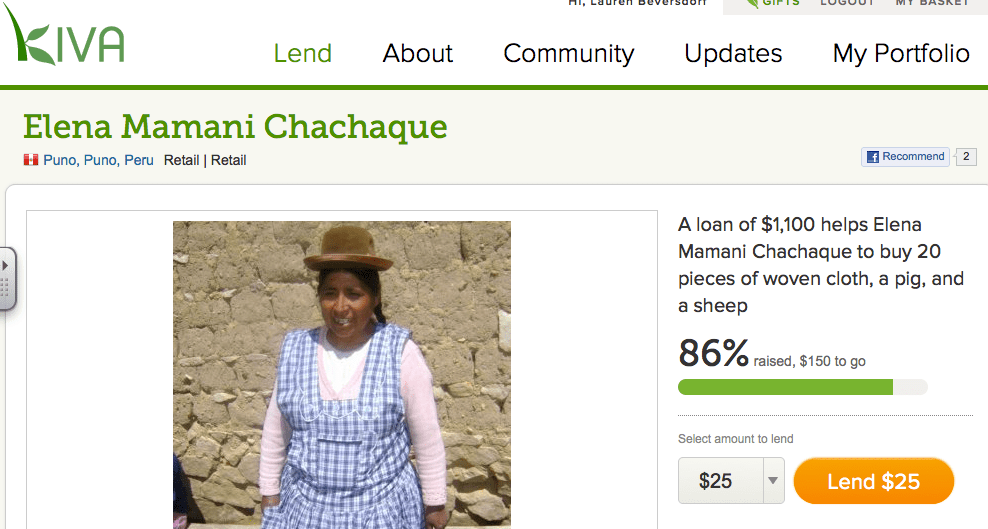Click the Logout link

pos(847,3)
